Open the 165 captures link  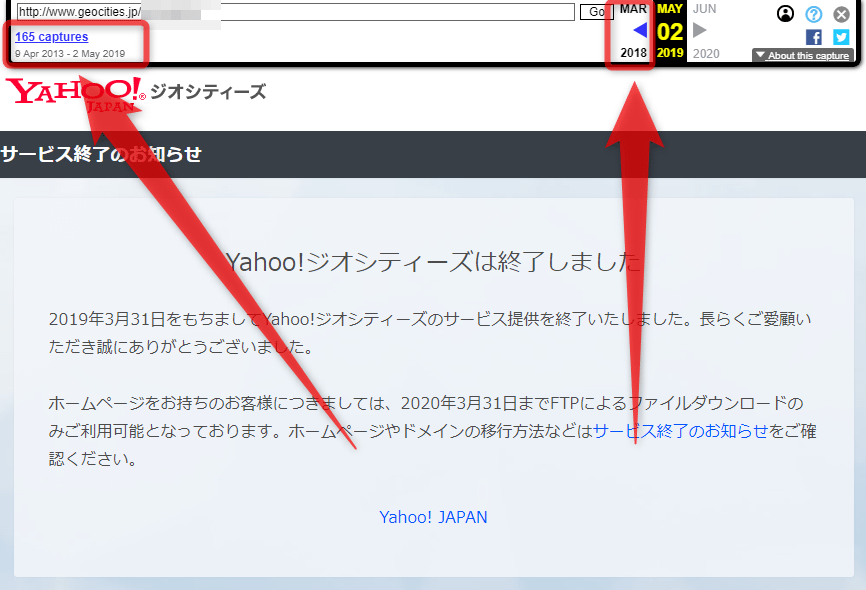tap(51, 36)
